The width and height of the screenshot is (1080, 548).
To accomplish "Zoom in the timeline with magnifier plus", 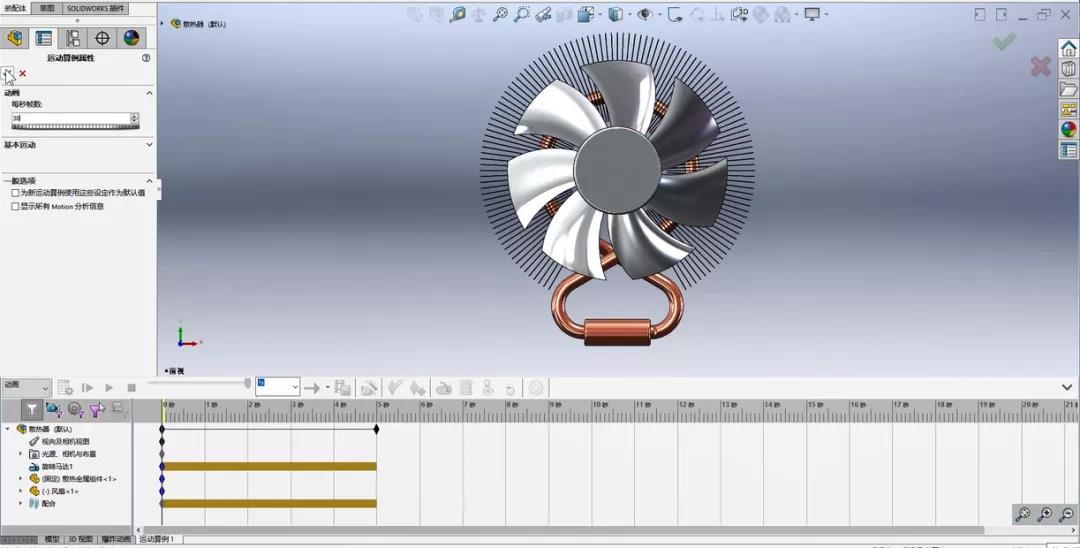I will point(1045,514).
